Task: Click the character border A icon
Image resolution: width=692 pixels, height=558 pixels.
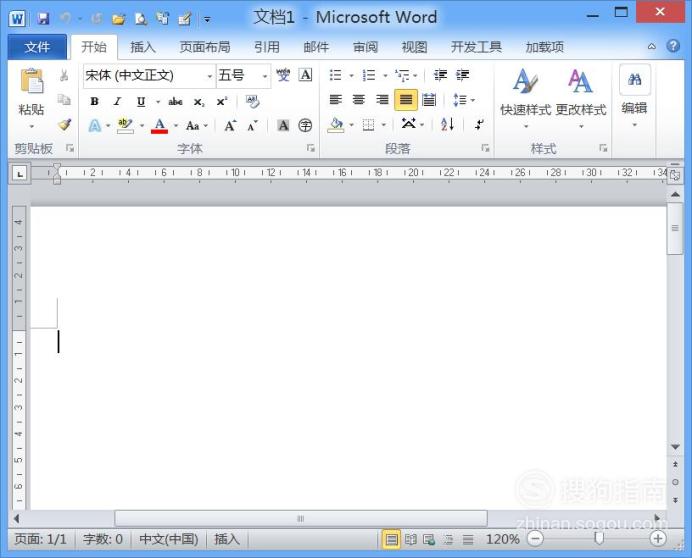Action: [x=305, y=75]
